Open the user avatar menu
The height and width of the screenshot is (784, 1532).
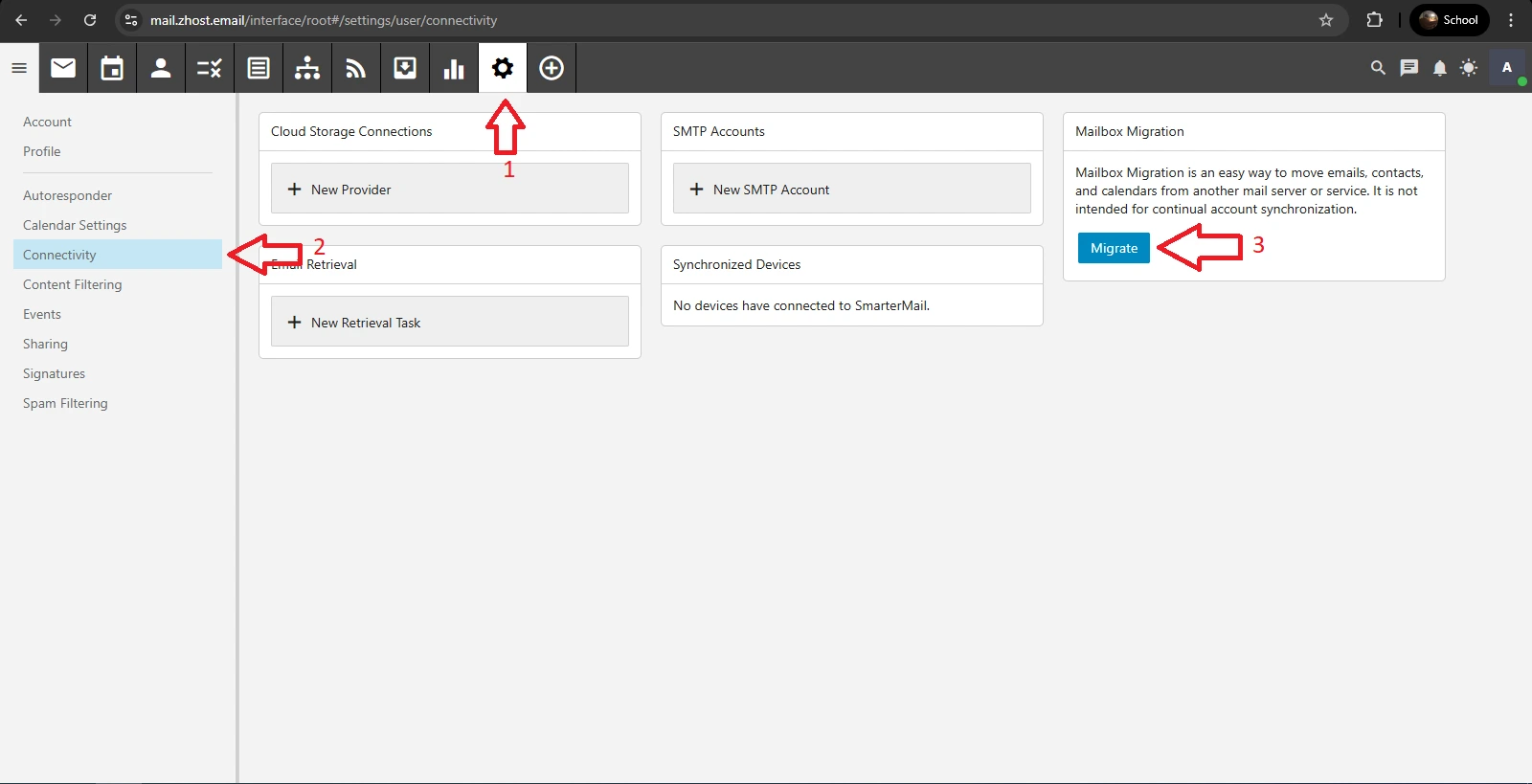tap(1507, 68)
